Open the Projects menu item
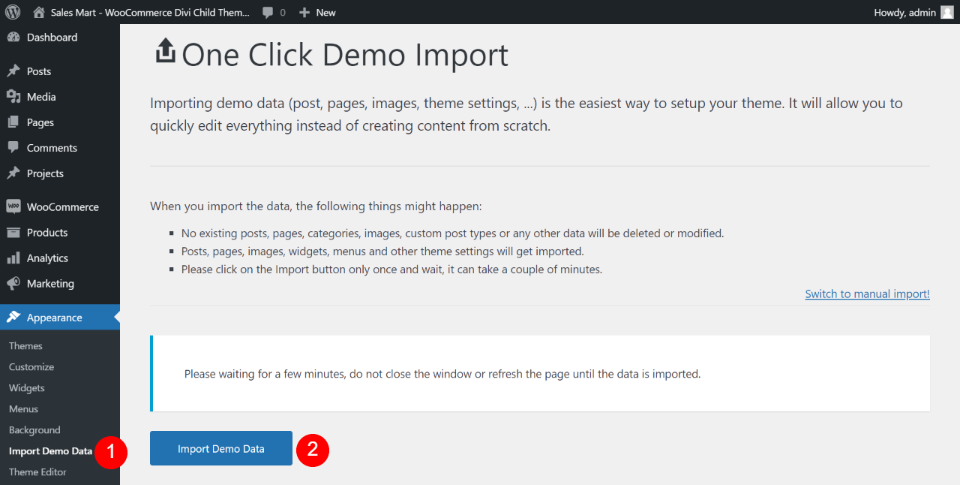Viewport: 960px width, 485px height. tap(45, 173)
